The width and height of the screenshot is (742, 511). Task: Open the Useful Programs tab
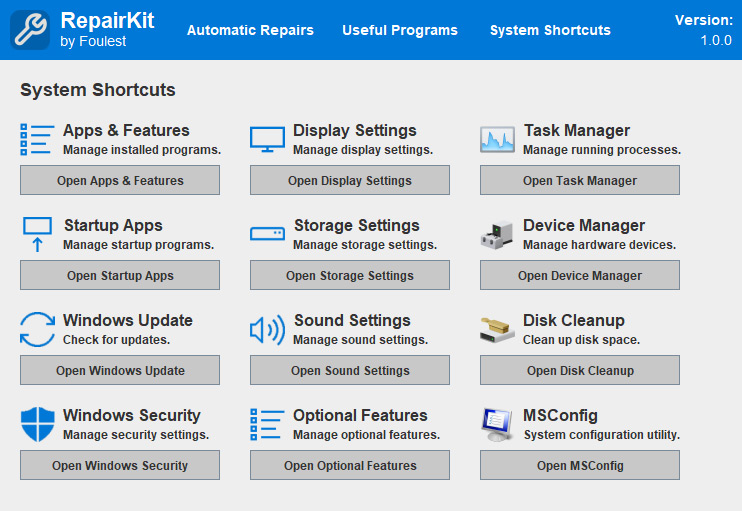pos(400,30)
